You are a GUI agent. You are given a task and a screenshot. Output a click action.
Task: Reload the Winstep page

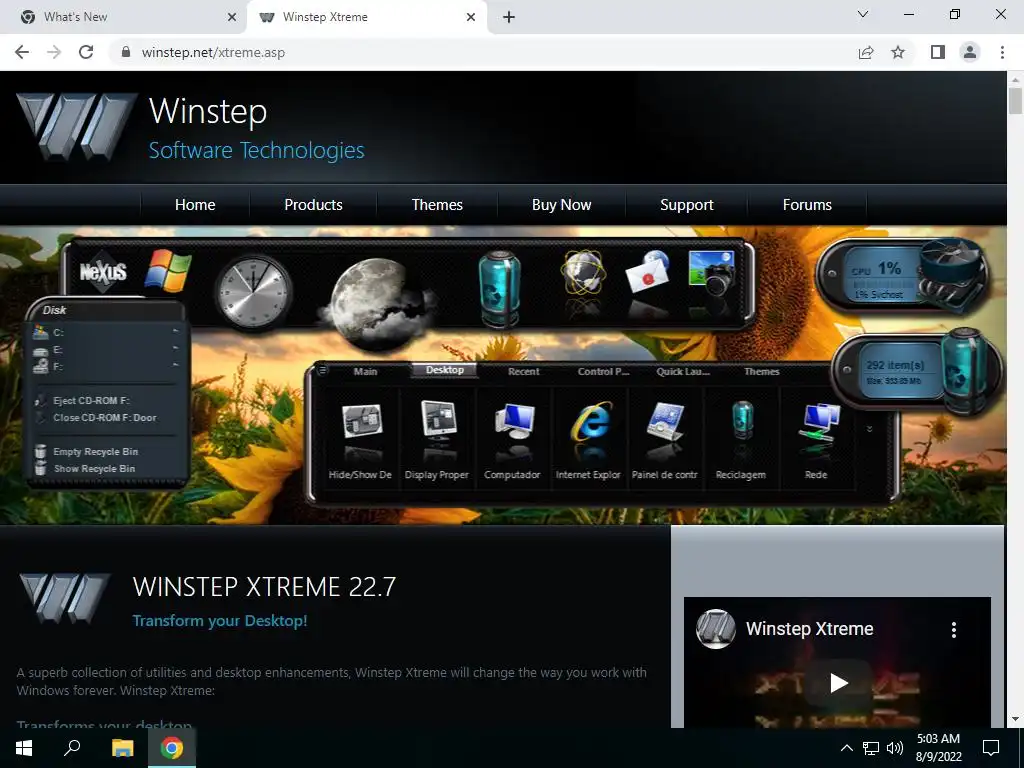pos(86,52)
